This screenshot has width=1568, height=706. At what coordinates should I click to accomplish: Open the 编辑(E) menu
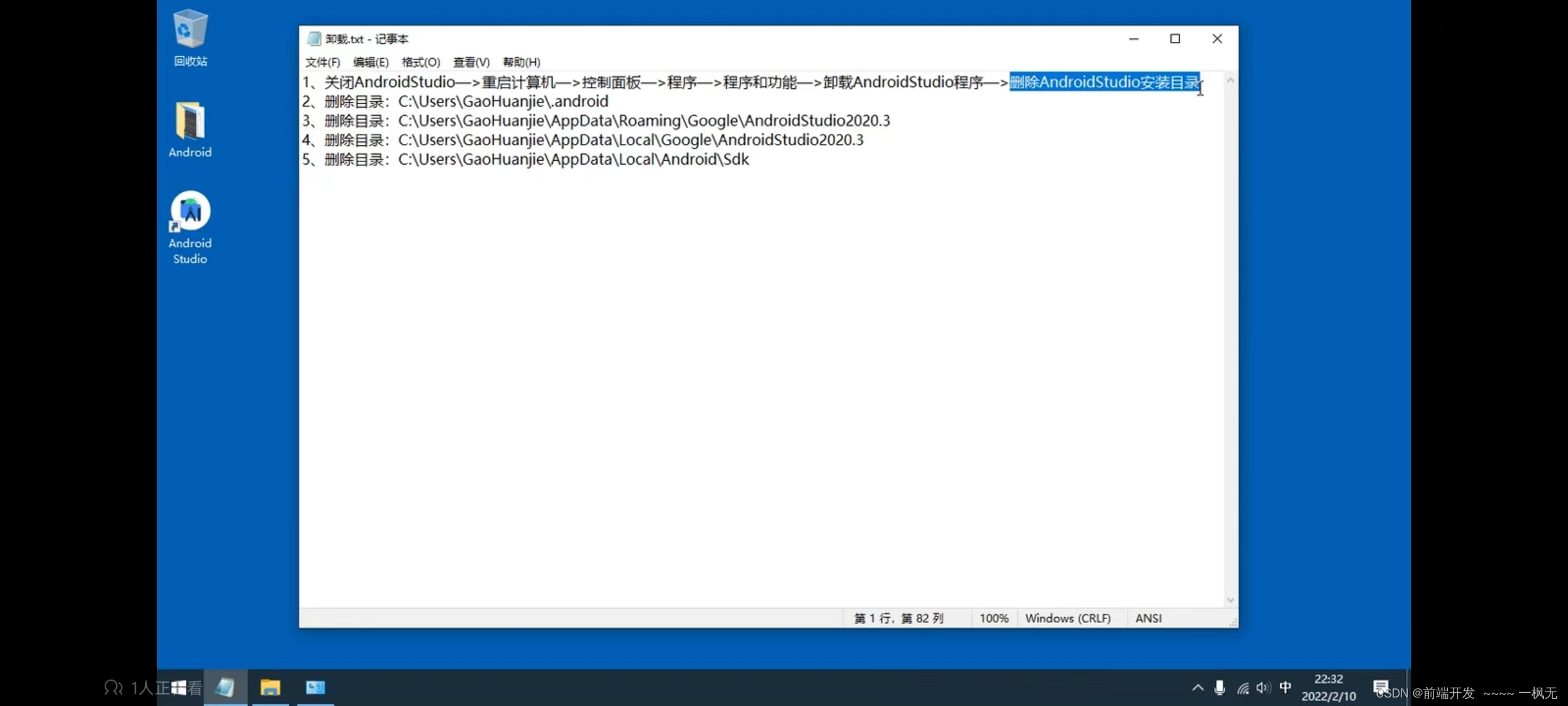pos(370,62)
